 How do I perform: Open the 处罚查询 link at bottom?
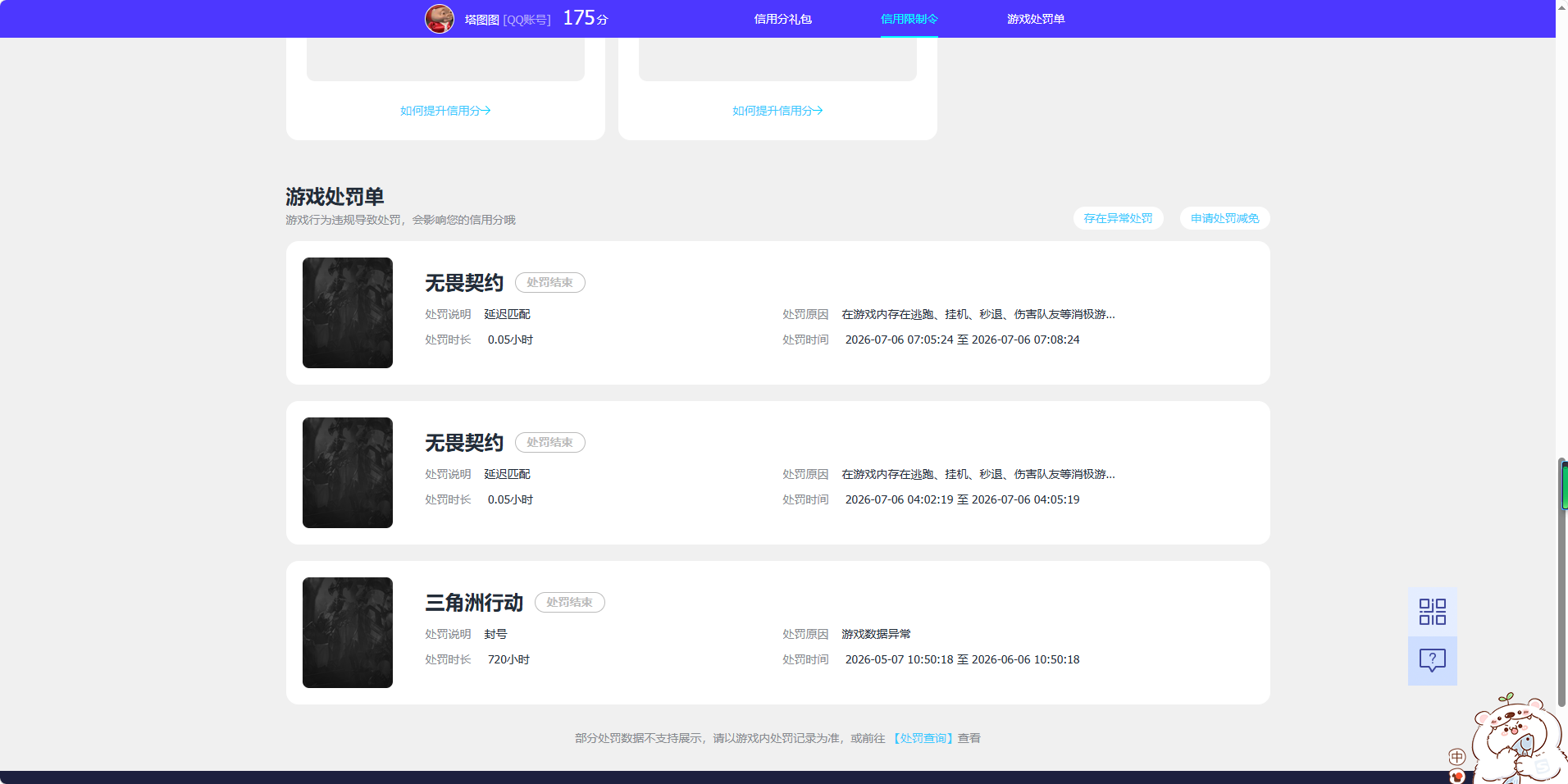coord(923,738)
